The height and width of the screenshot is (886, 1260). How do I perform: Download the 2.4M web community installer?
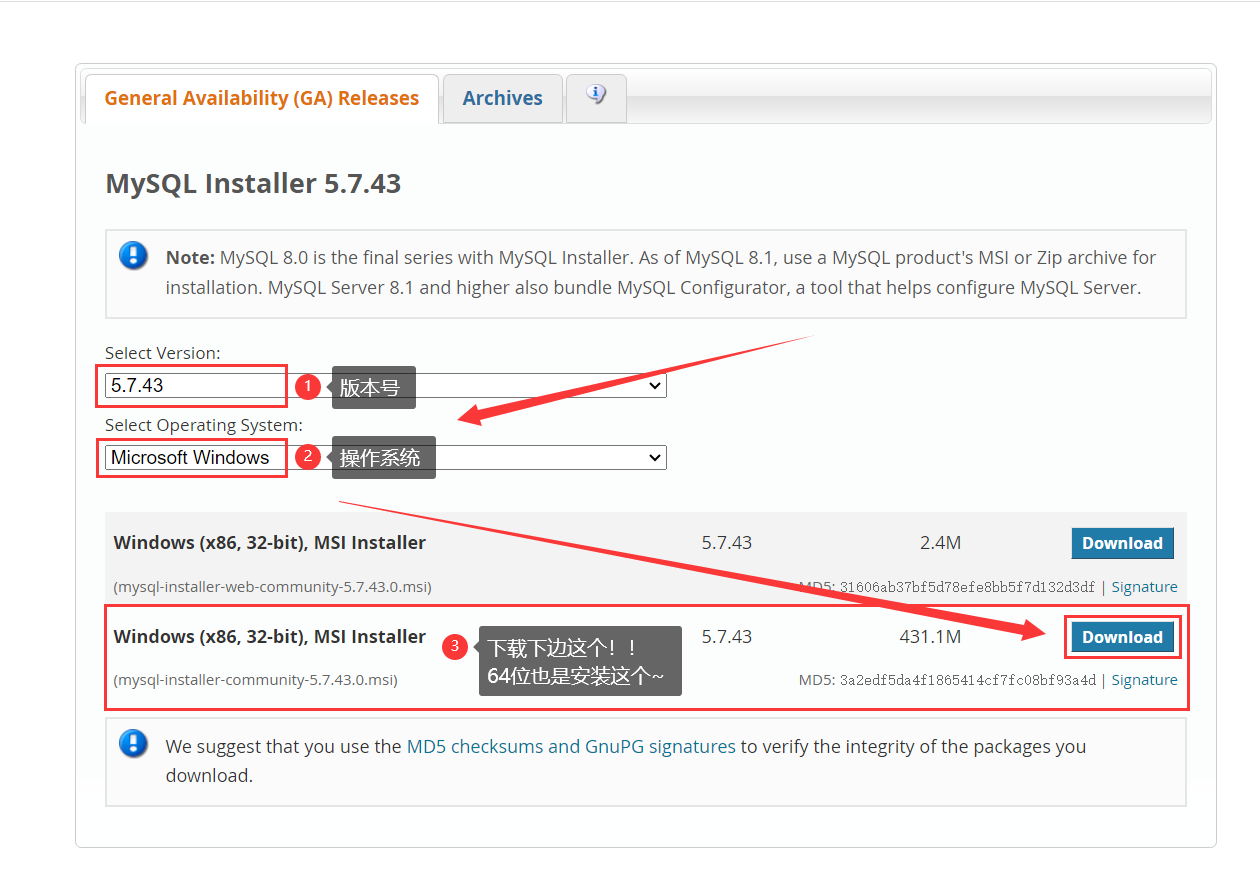[1122, 543]
